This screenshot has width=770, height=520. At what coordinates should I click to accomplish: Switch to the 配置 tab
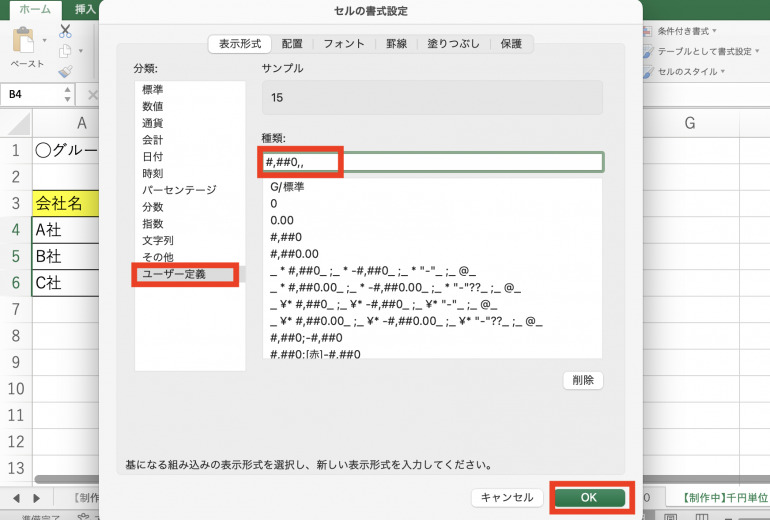pyautogui.click(x=292, y=44)
